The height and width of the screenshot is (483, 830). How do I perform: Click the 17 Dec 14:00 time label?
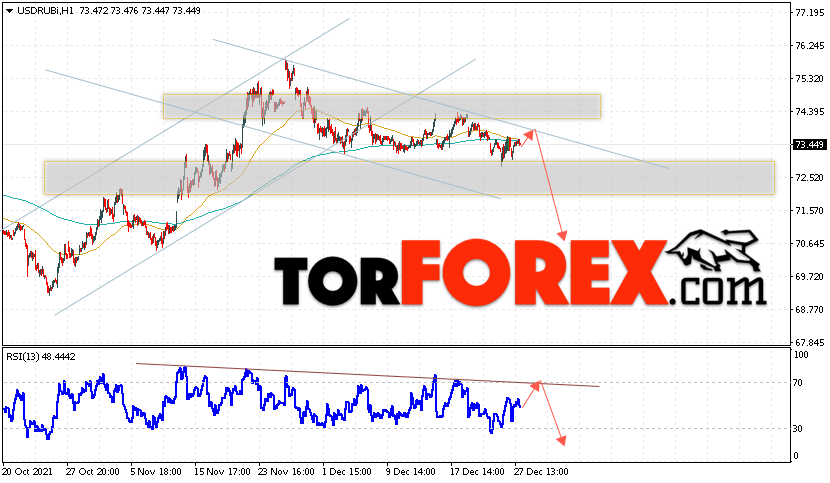[477, 471]
